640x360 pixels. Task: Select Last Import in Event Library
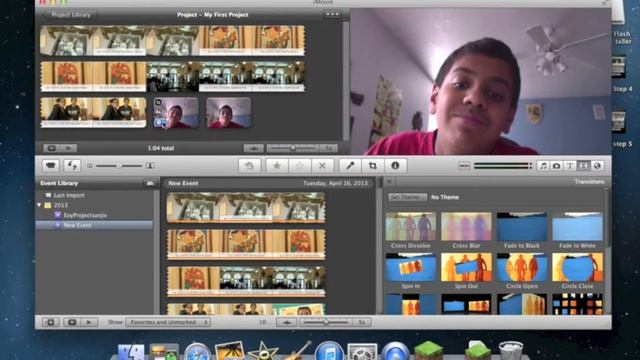tap(69, 195)
